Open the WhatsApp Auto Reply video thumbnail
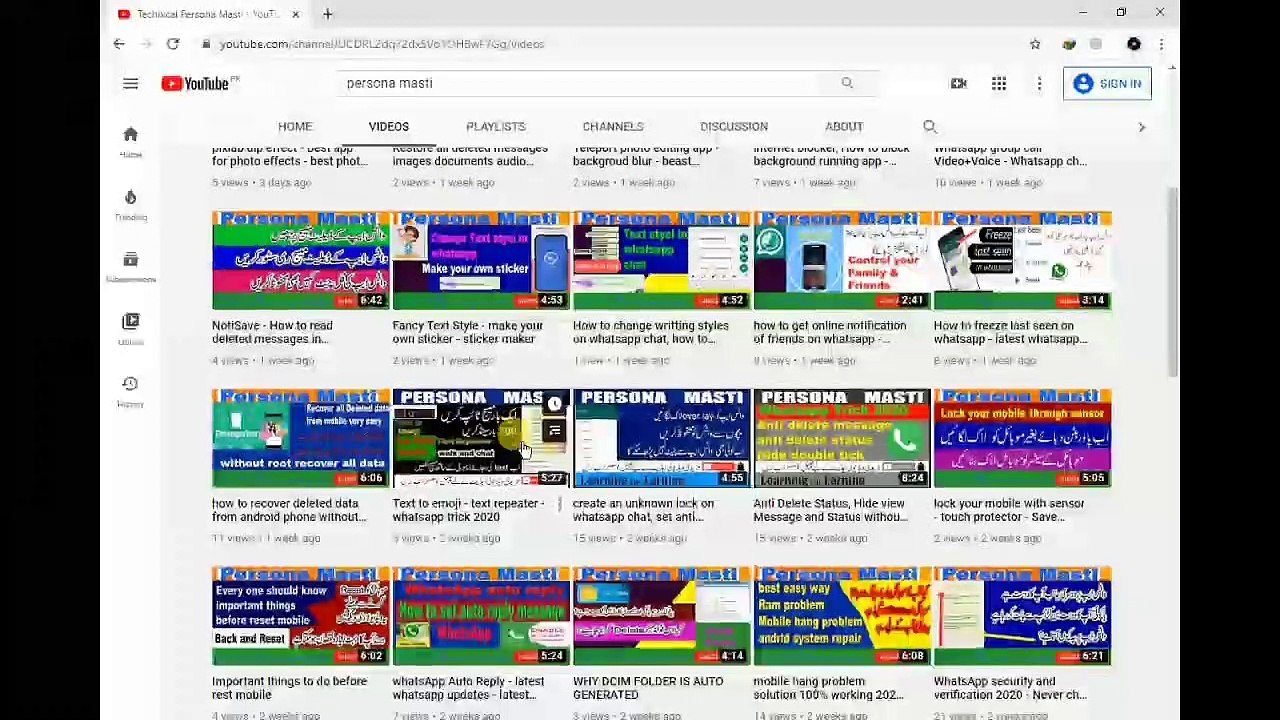 coord(481,616)
